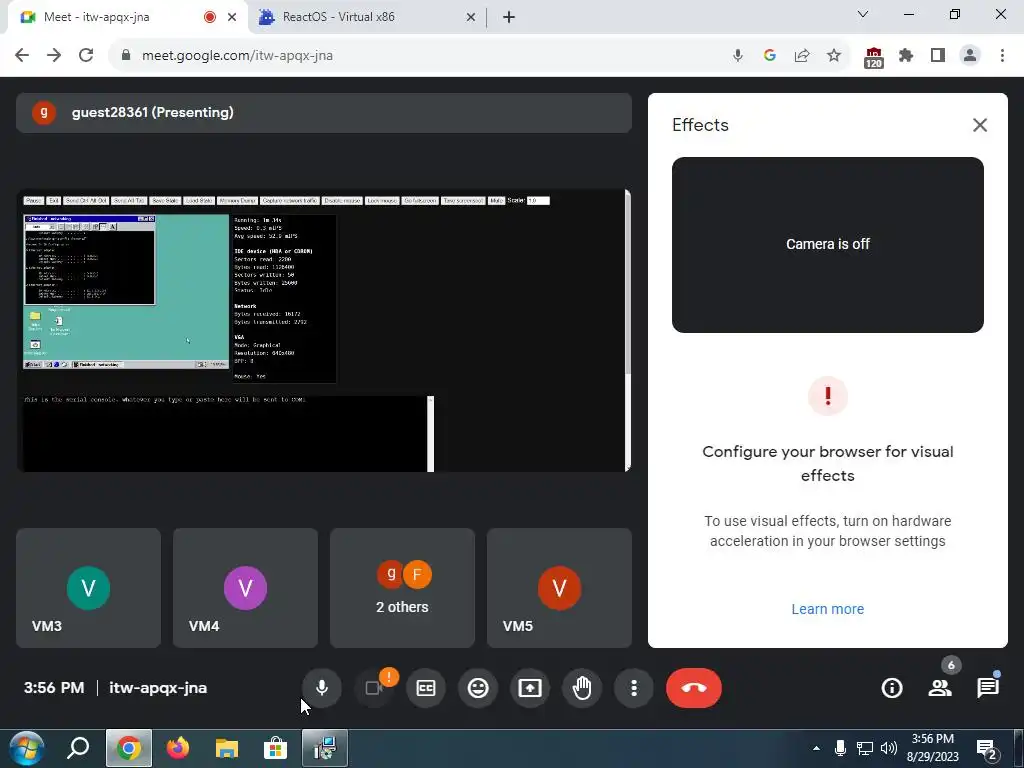Close the Meet browser tab
Screen dimensions: 1024x768
pos(232,17)
